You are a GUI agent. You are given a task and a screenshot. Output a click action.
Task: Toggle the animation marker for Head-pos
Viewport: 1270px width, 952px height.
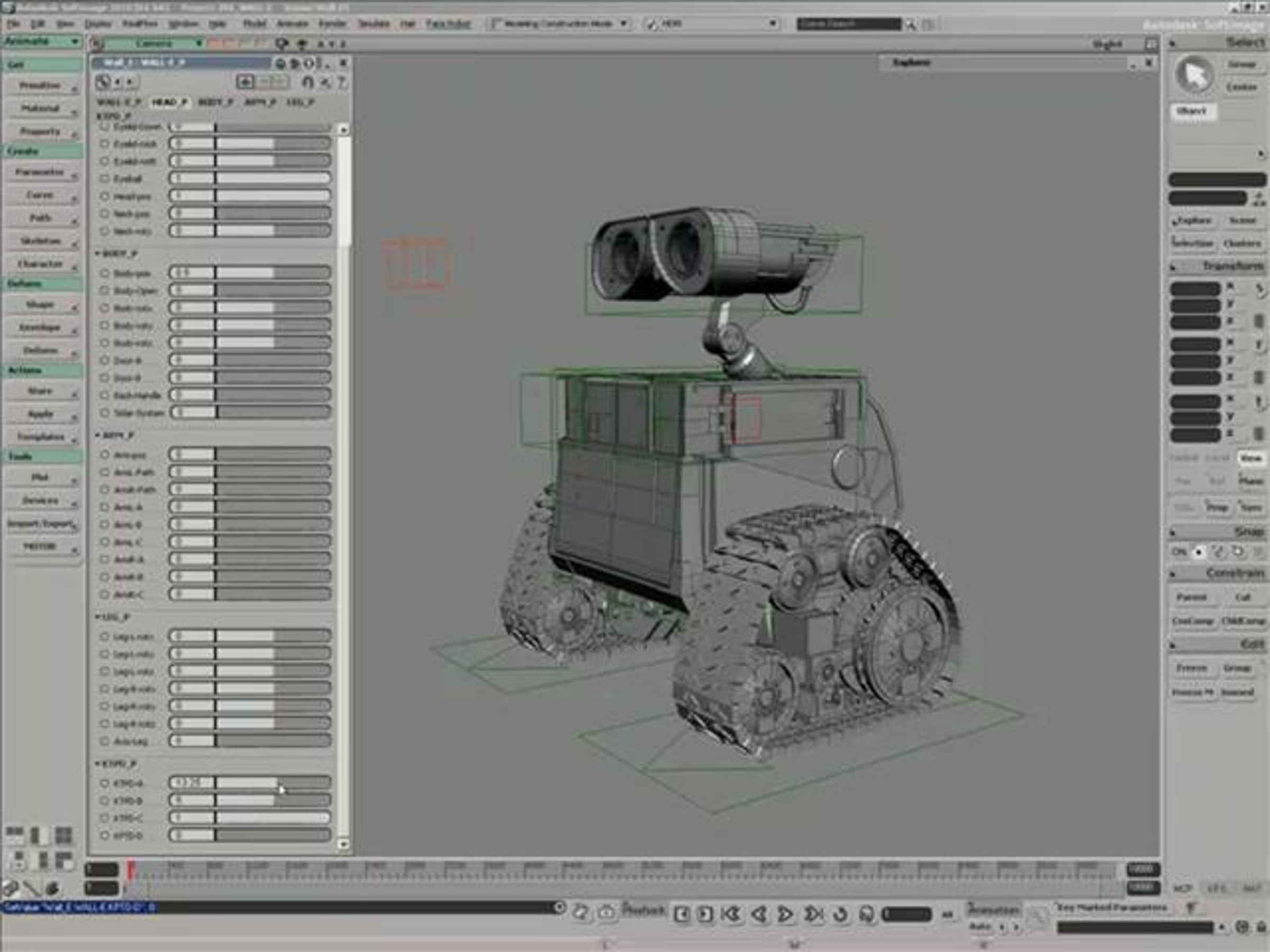104,196
